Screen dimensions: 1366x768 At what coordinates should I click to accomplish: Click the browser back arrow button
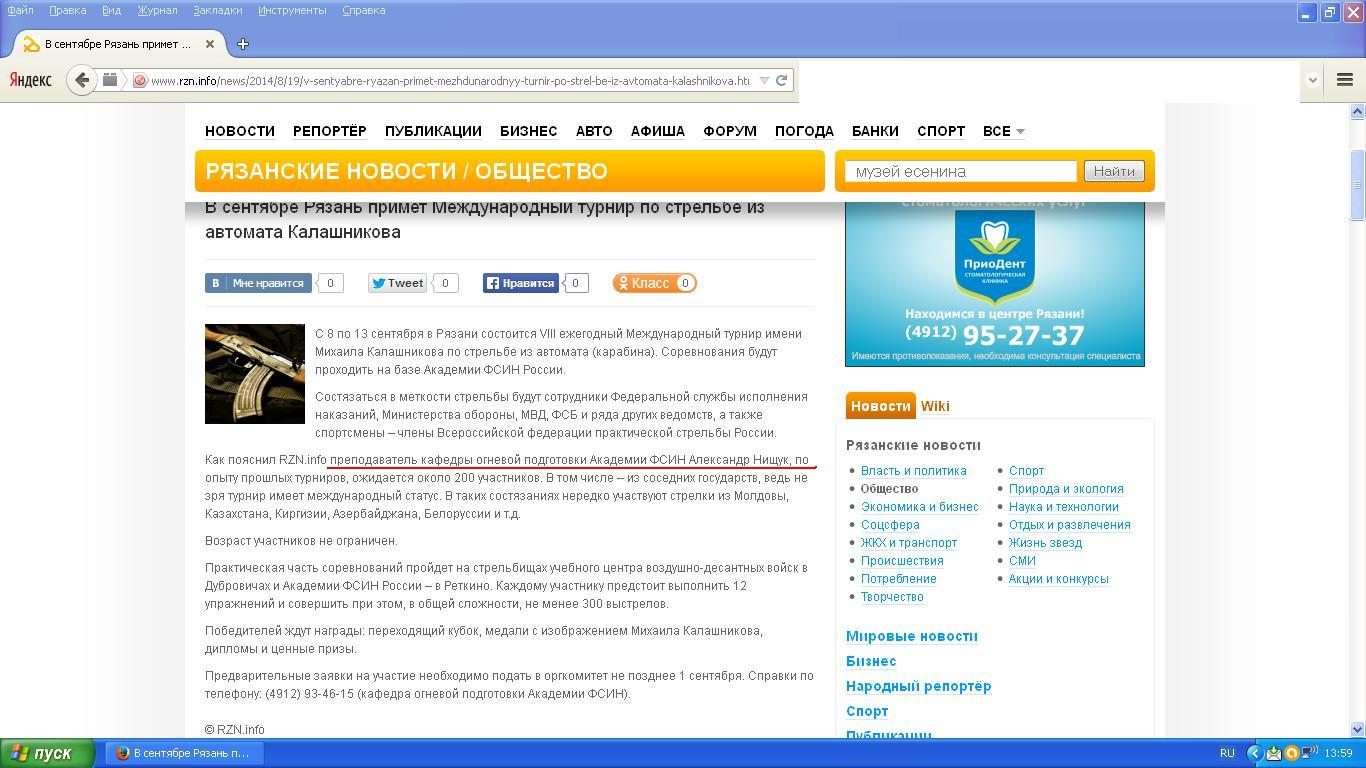83,80
